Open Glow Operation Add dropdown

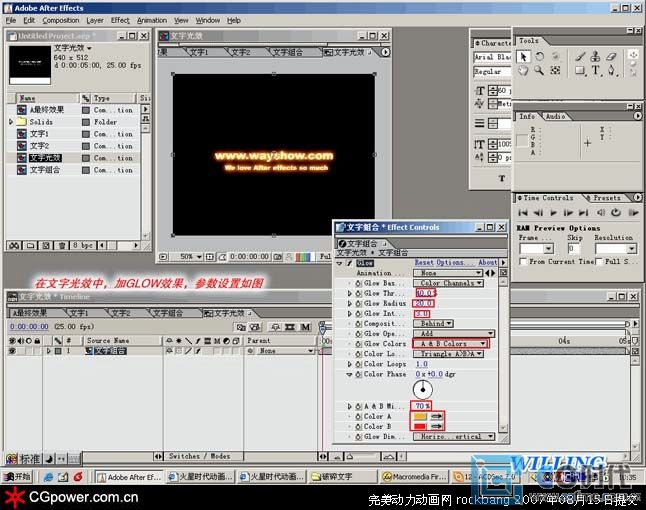pos(454,334)
